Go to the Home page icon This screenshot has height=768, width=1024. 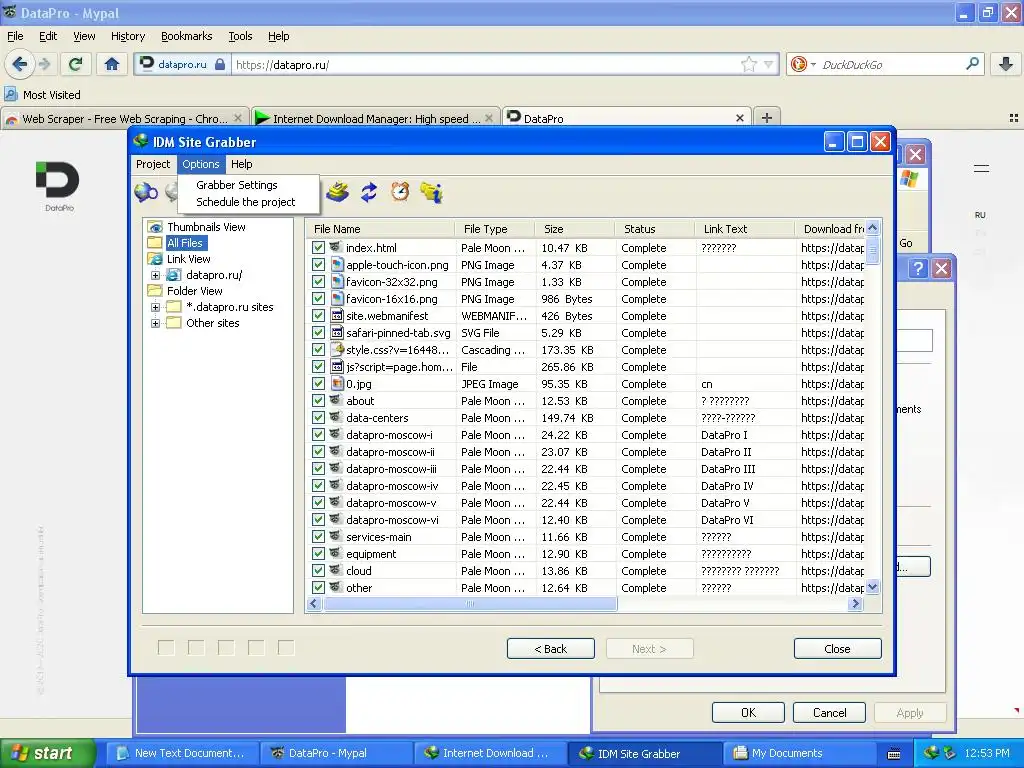tap(112, 64)
